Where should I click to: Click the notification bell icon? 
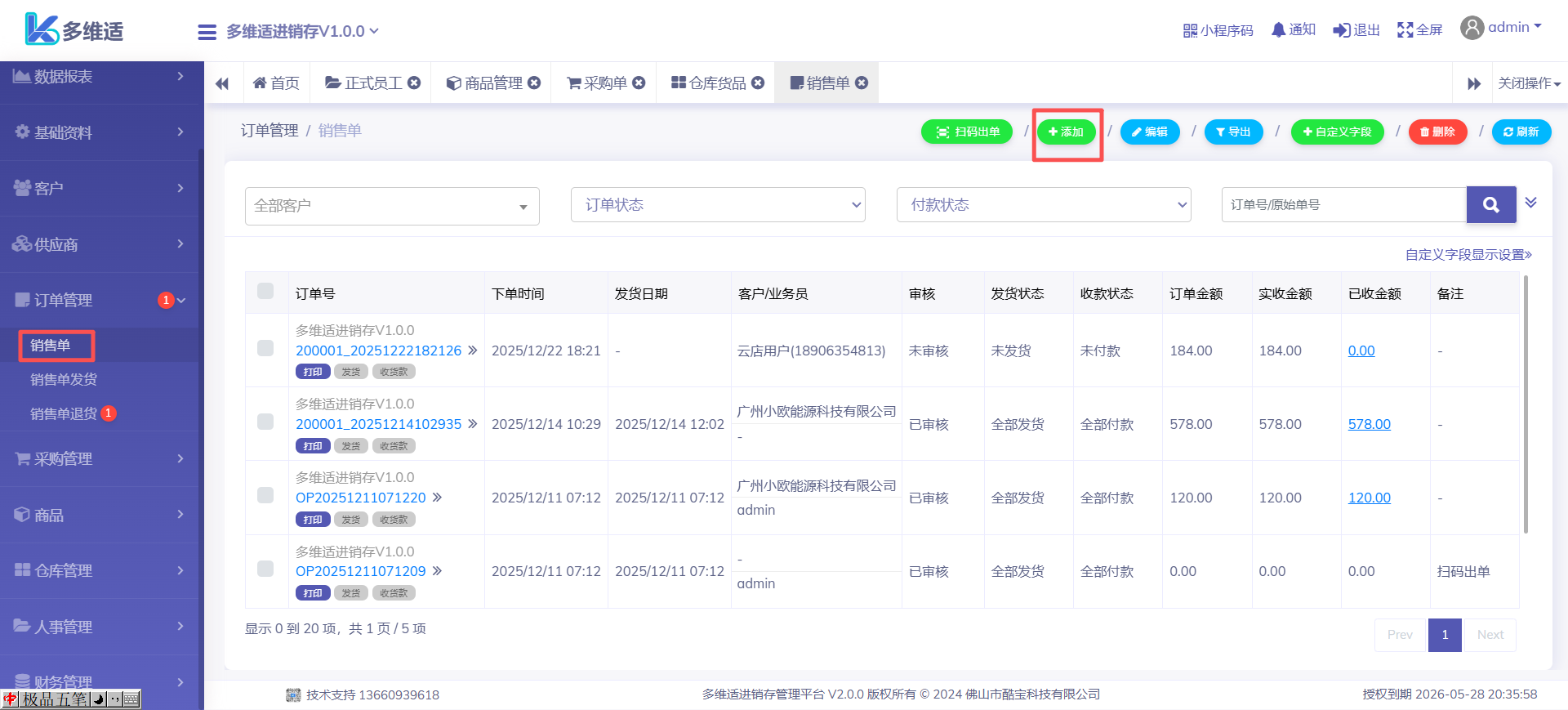(1278, 30)
